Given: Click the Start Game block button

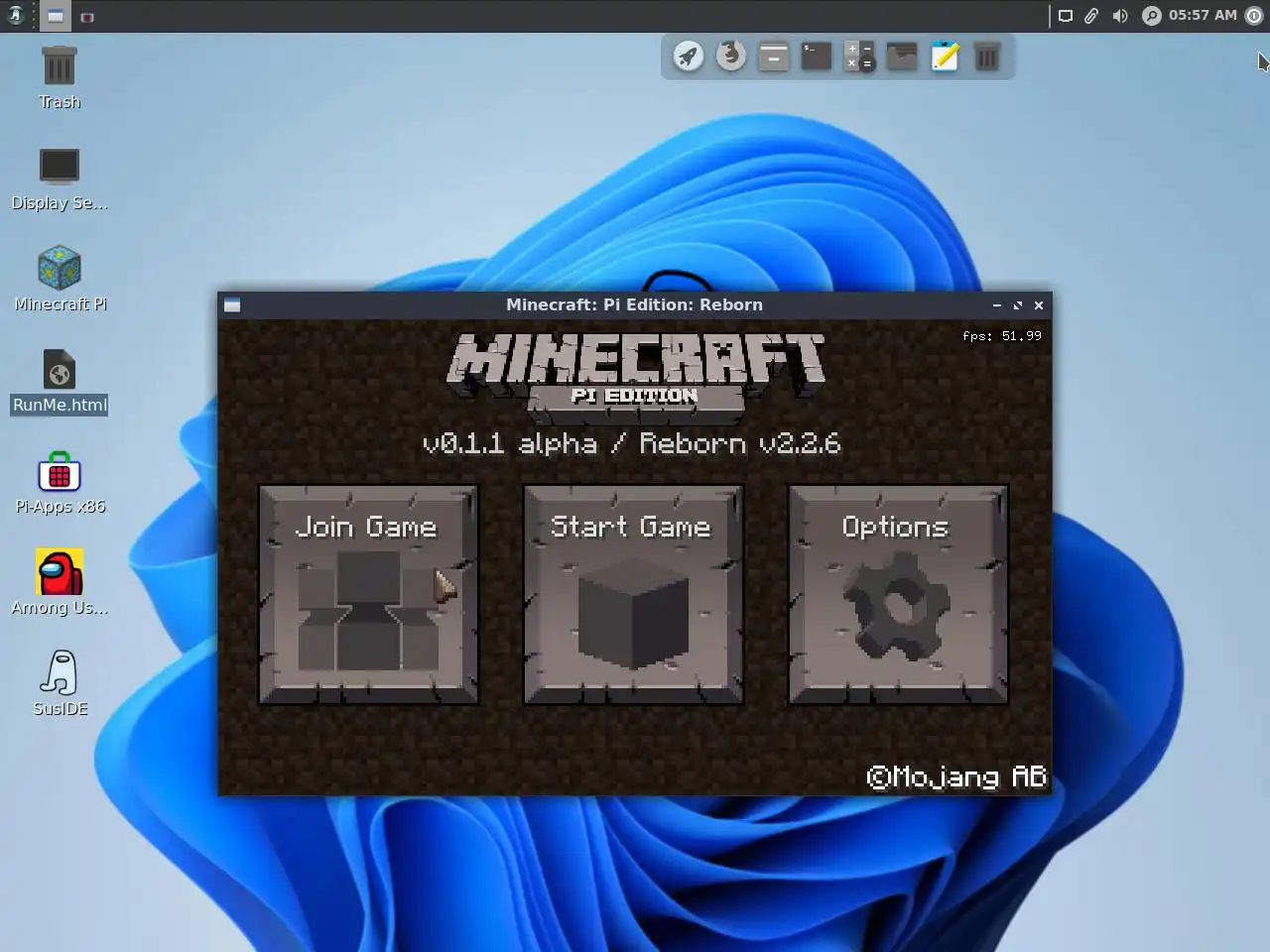Looking at the screenshot, I should [x=633, y=595].
